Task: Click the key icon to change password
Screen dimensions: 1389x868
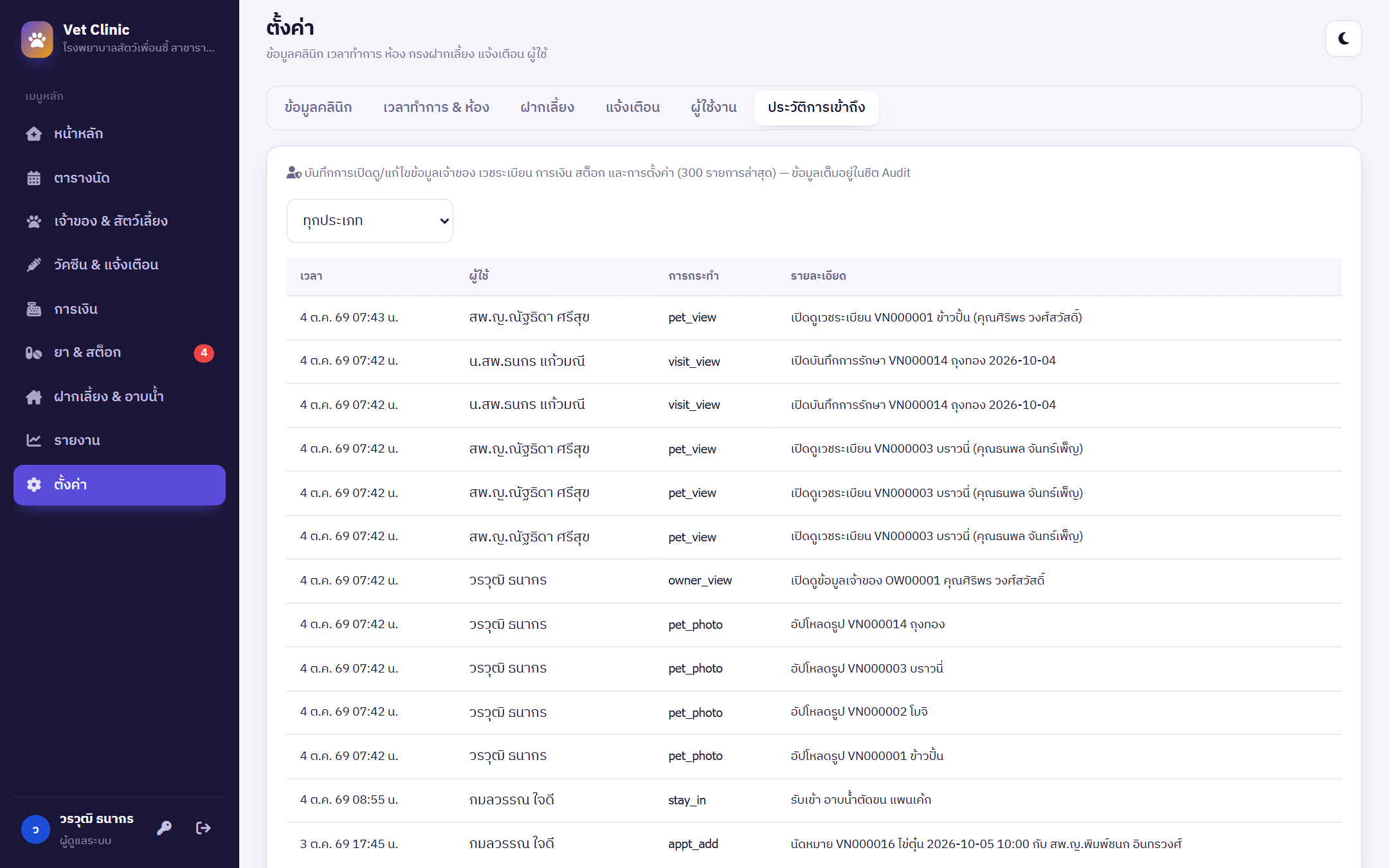Action: point(164,828)
